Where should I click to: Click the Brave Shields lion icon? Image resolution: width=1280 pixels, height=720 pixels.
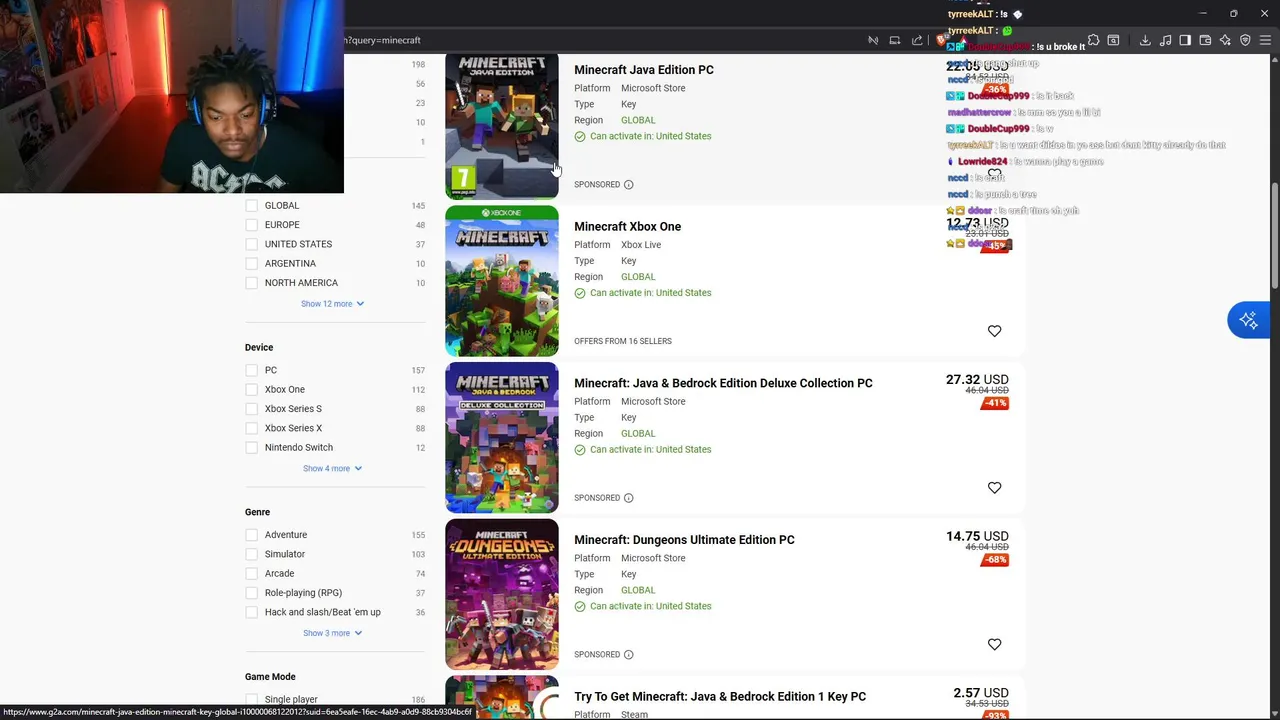pyautogui.click(x=941, y=40)
